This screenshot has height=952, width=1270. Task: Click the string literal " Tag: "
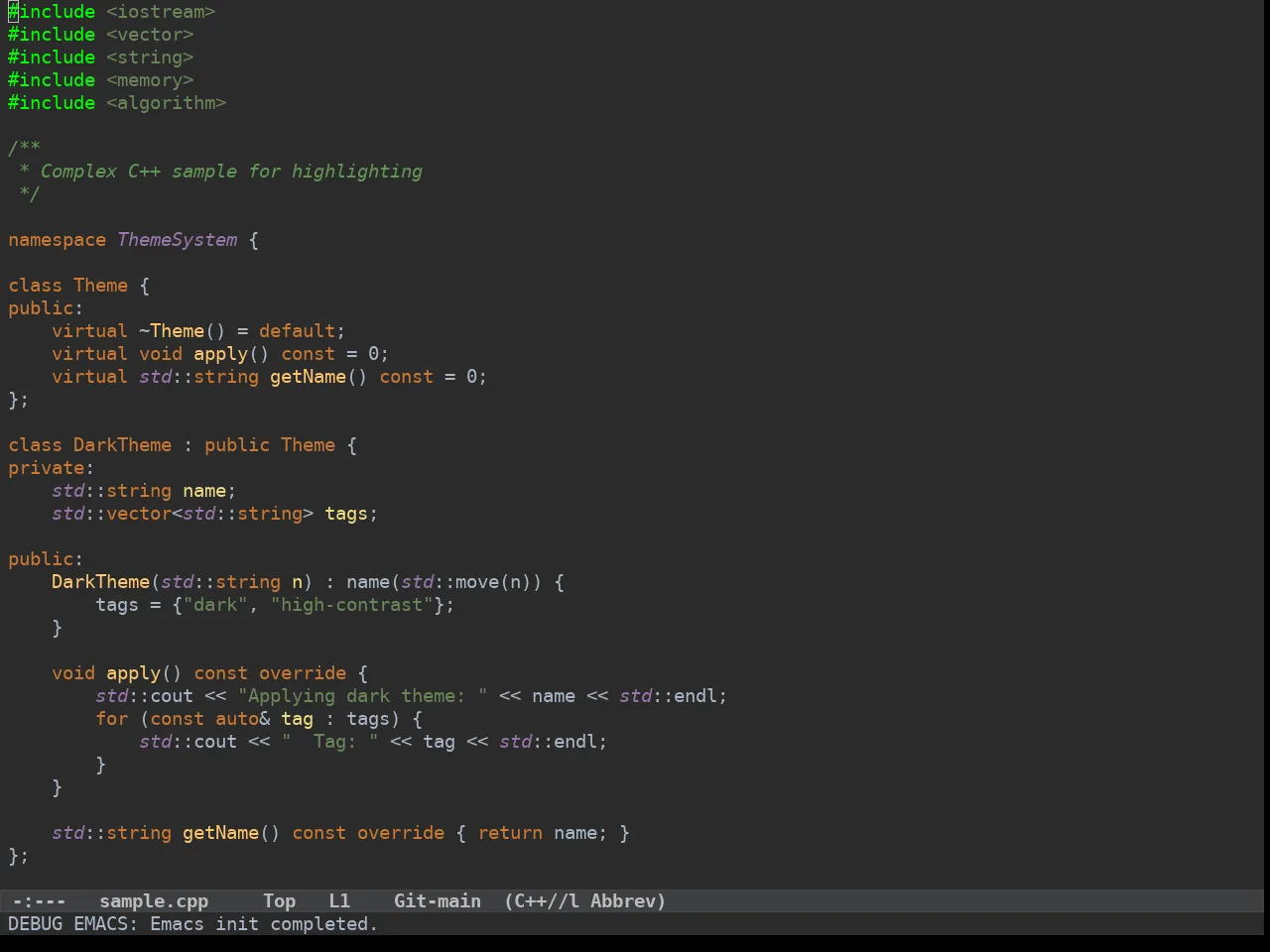(x=330, y=742)
